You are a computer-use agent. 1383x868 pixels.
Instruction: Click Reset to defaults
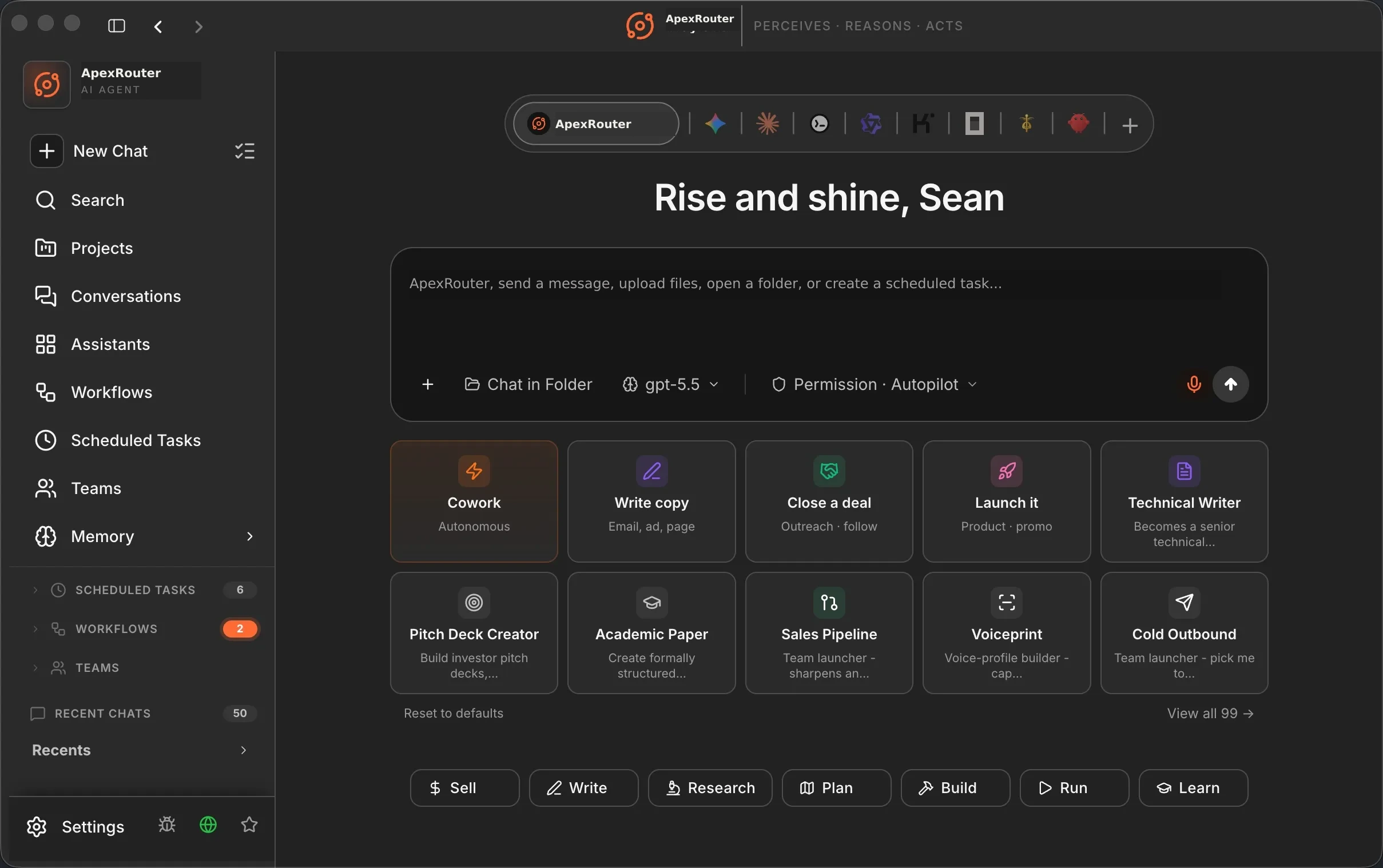click(453, 713)
